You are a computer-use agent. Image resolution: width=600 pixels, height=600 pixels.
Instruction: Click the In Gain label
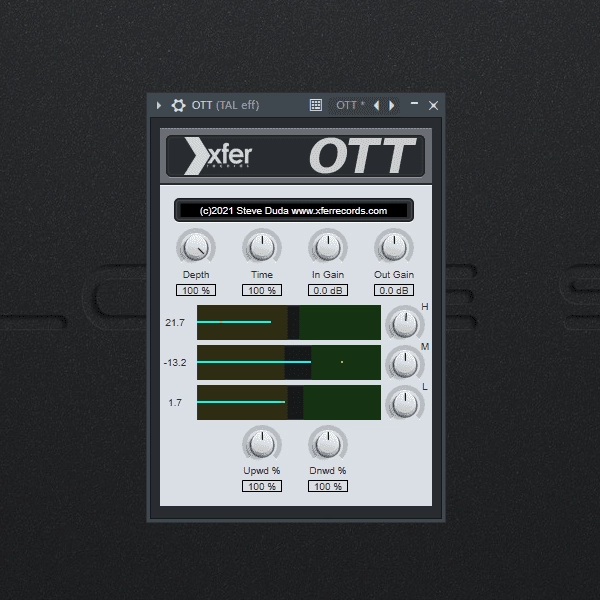328,275
